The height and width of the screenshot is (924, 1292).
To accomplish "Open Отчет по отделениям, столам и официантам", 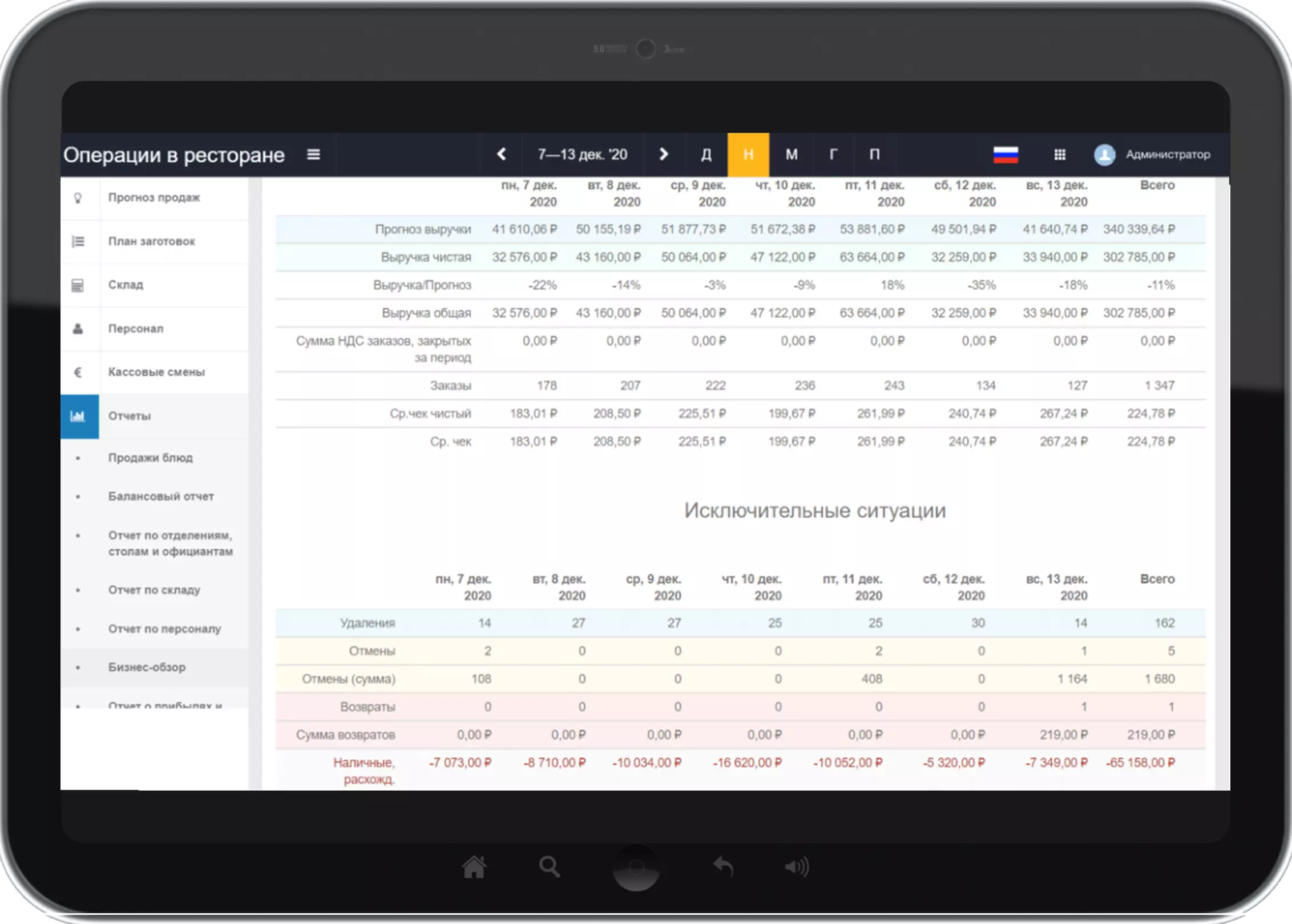I will pos(171,543).
